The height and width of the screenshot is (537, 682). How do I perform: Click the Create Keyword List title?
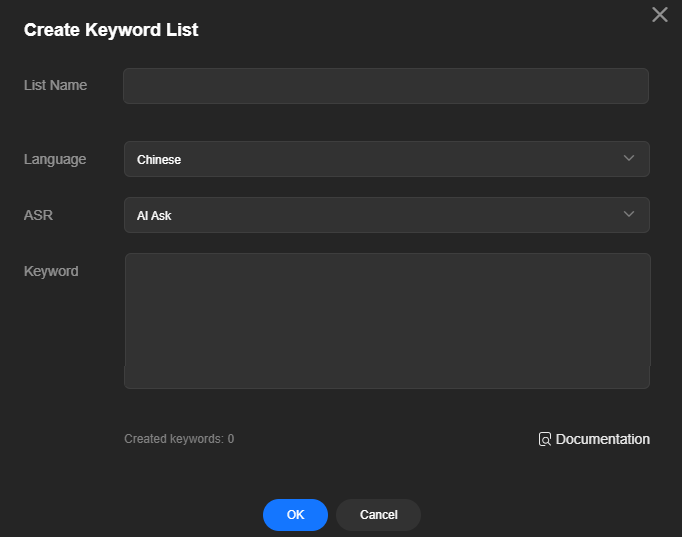click(x=111, y=30)
